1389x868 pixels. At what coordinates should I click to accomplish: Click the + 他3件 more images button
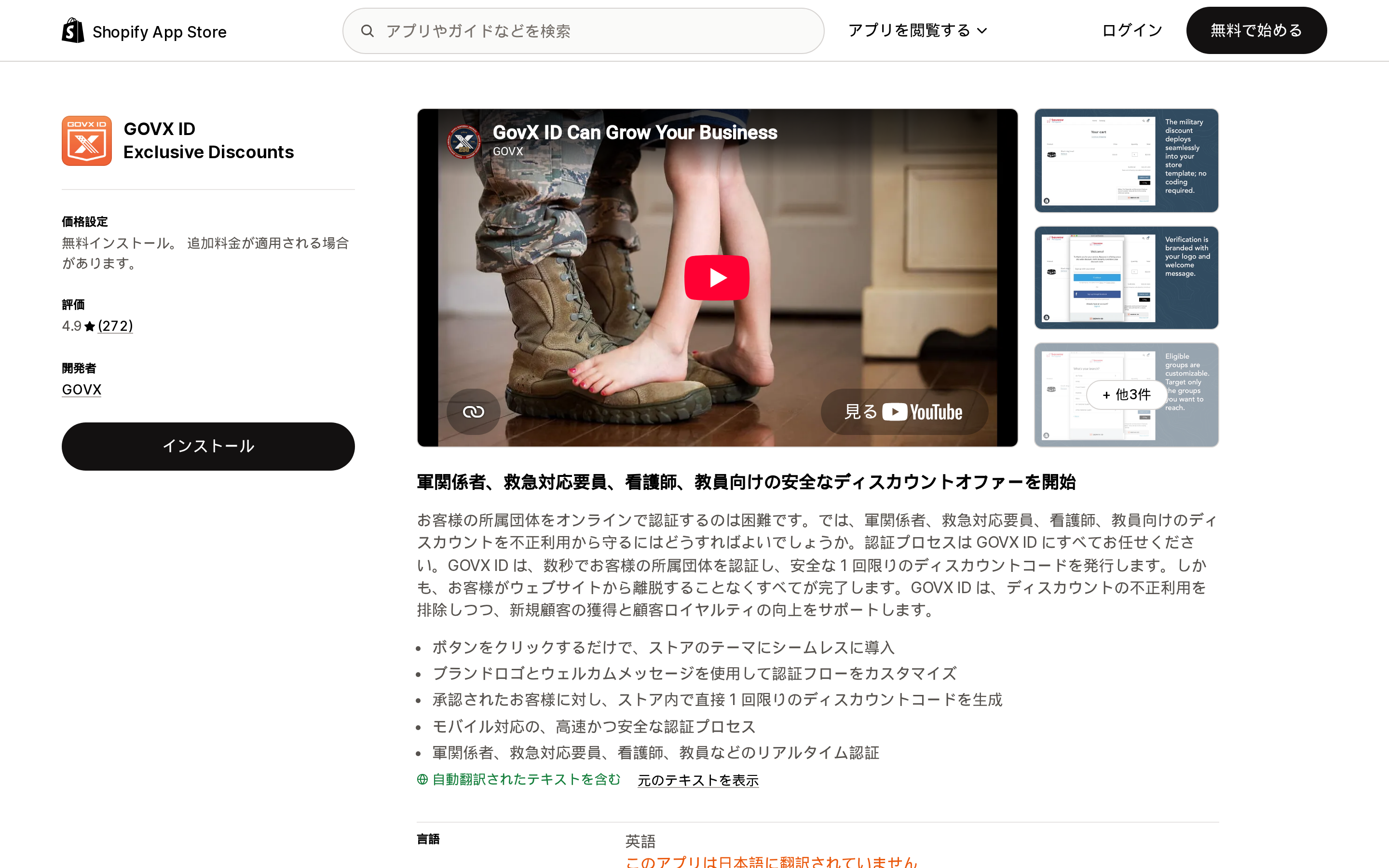pyautogui.click(x=1126, y=395)
